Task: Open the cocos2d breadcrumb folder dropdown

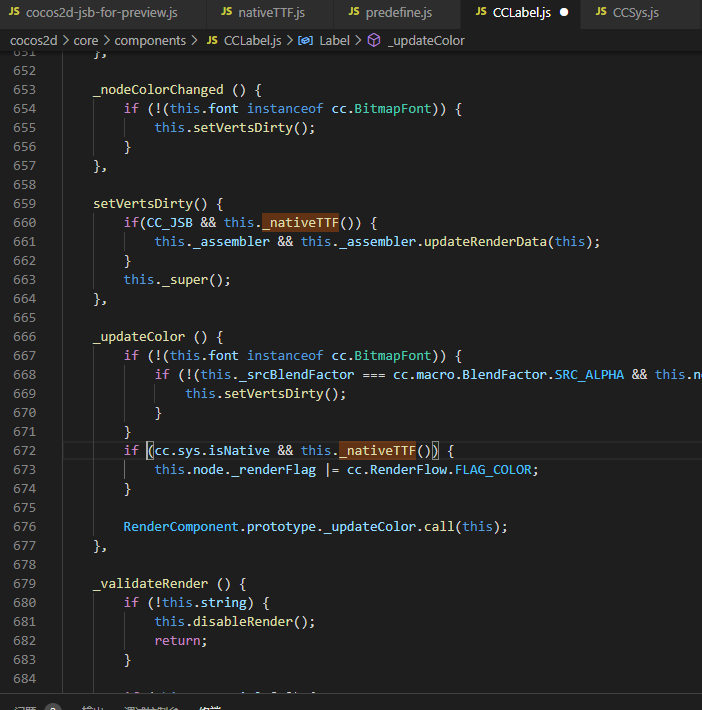Action: pos(33,41)
